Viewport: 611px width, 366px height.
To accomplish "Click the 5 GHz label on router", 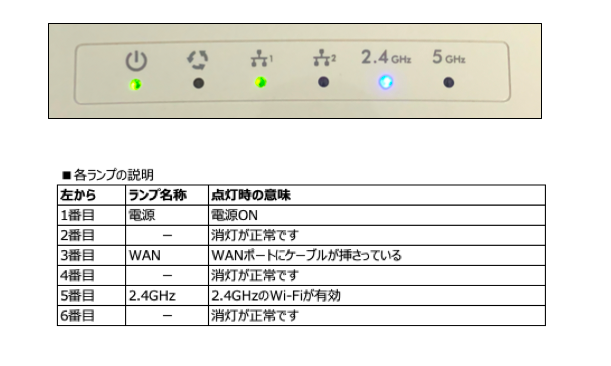I will (x=449, y=57).
